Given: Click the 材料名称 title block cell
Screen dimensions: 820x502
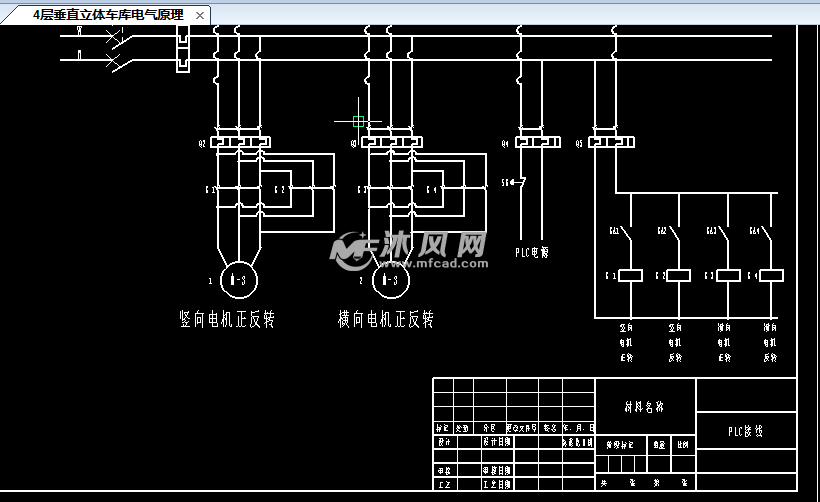Looking at the screenshot, I should tap(644, 407).
